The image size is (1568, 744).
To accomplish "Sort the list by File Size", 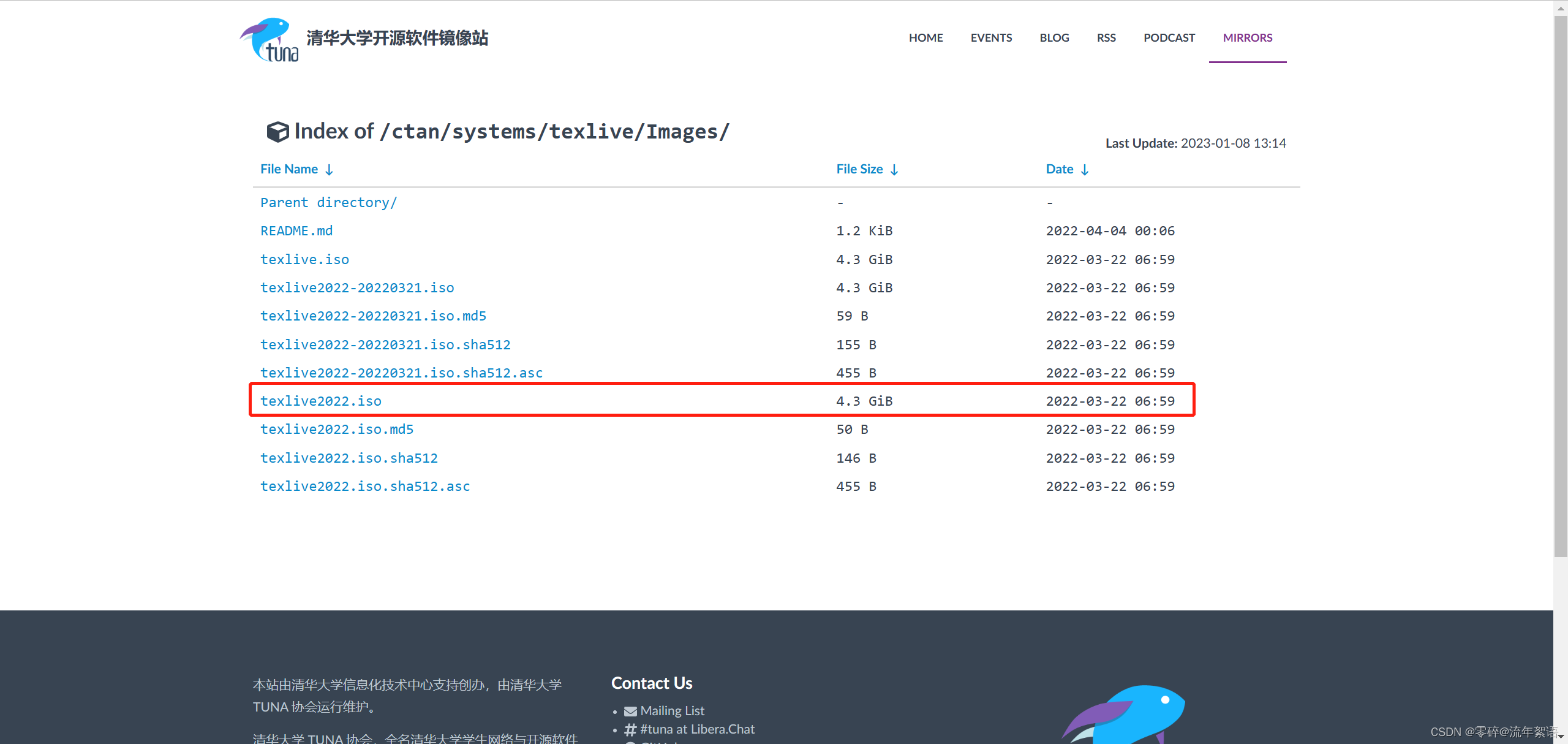I will tap(859, 169).
